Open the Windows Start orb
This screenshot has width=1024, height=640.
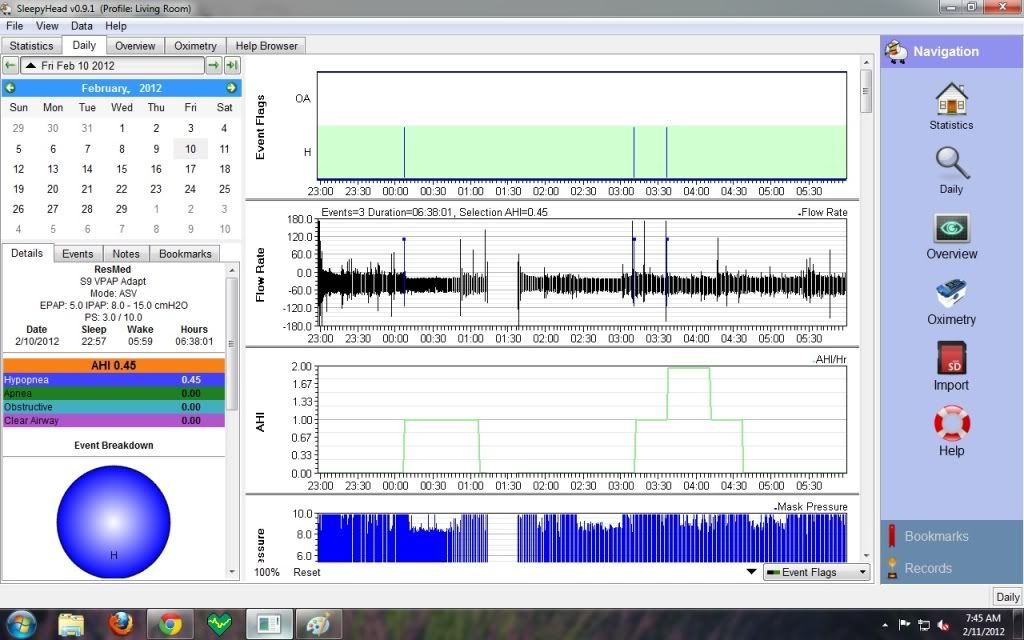click(21, 623)
